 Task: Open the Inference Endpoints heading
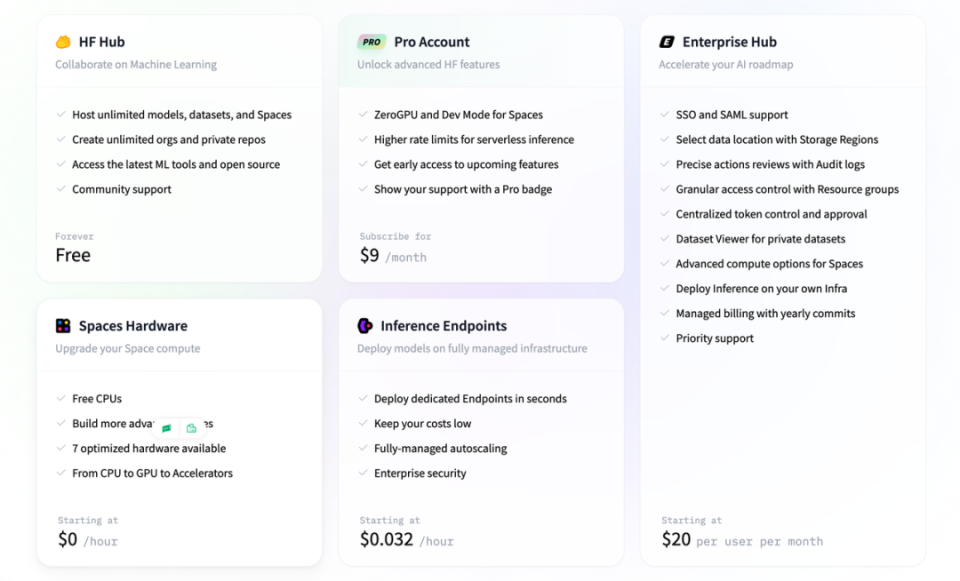pos(443,326)
